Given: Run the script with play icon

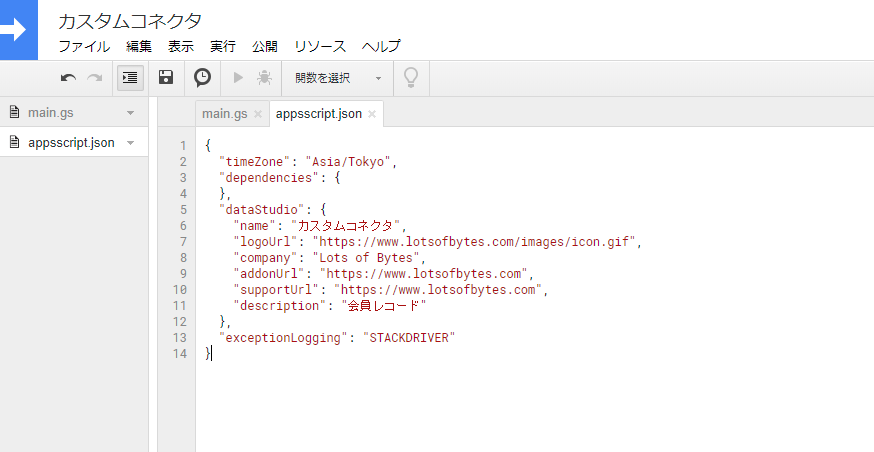Looking at the screenshot, I should (238, 78).
